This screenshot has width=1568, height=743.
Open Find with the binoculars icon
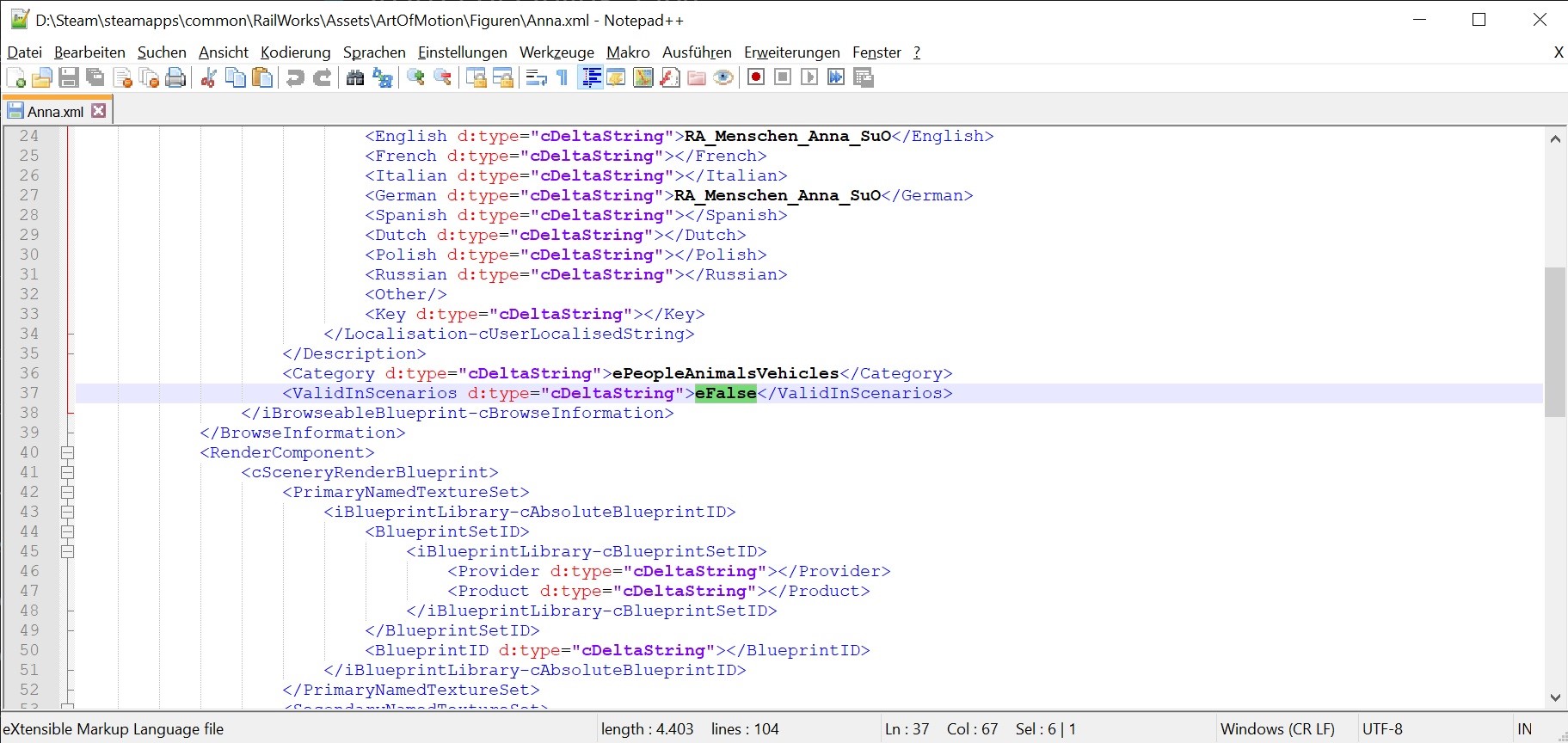[x=355, y=78]
